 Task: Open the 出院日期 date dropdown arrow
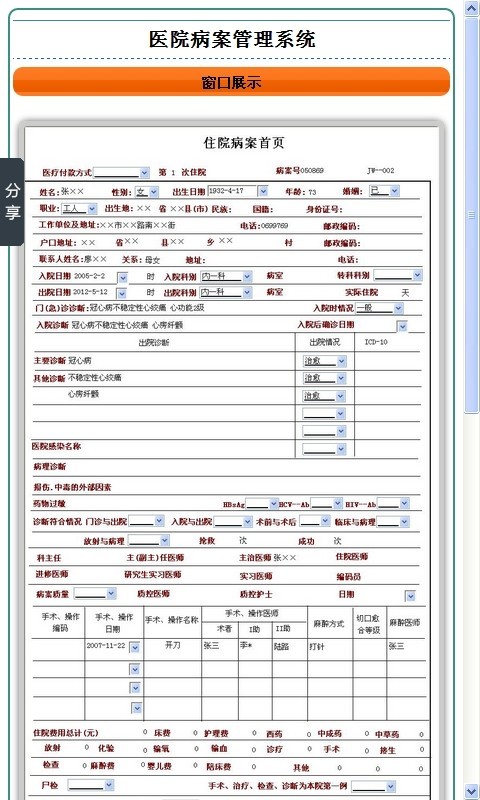(x=121, y=293)
